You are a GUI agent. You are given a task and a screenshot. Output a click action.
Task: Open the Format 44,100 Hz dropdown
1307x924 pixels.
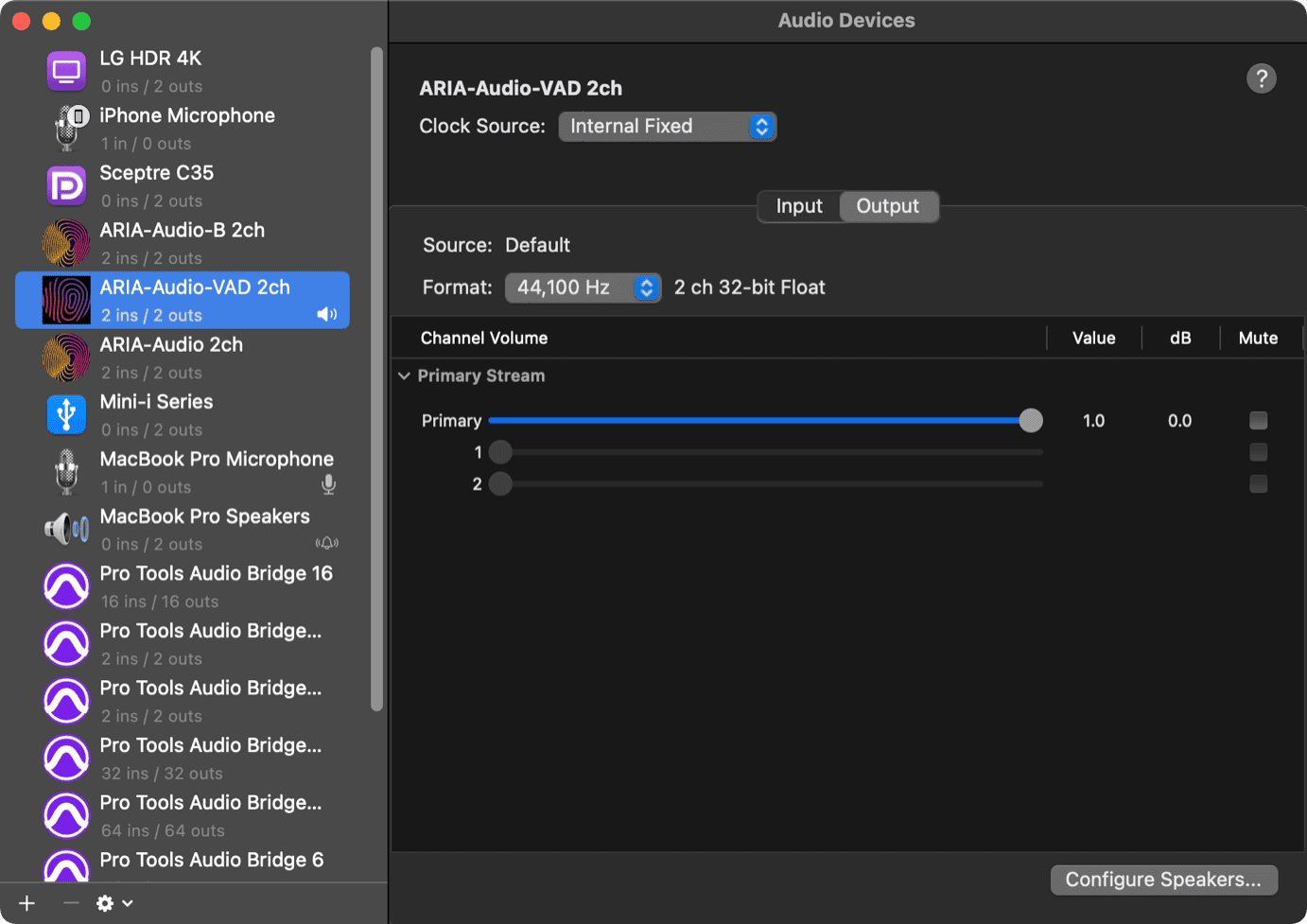(x=583, y=288)
